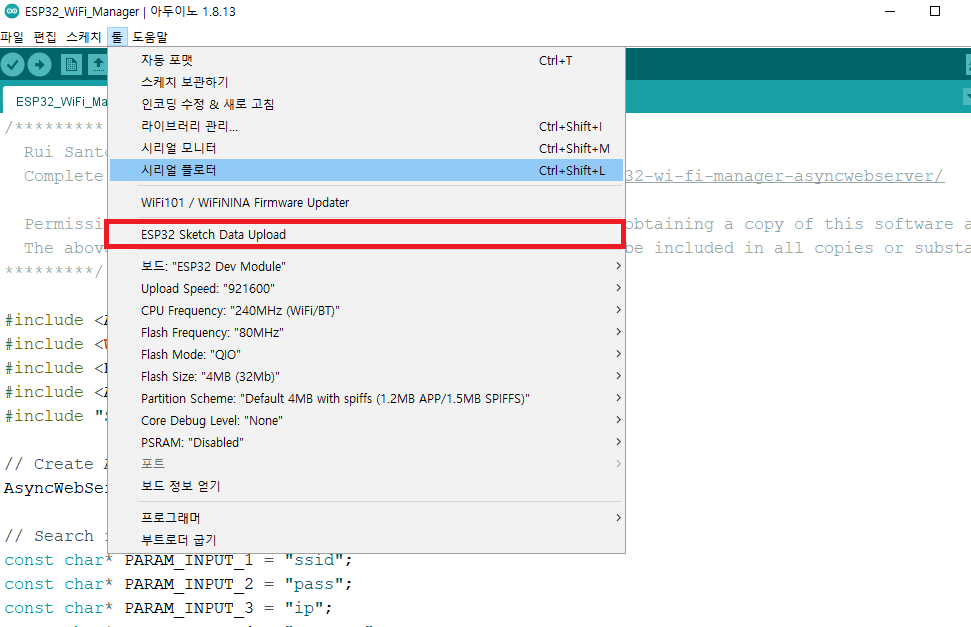
Task: Click the Open sketch toolbar icon
Action: tap(97, 64)
